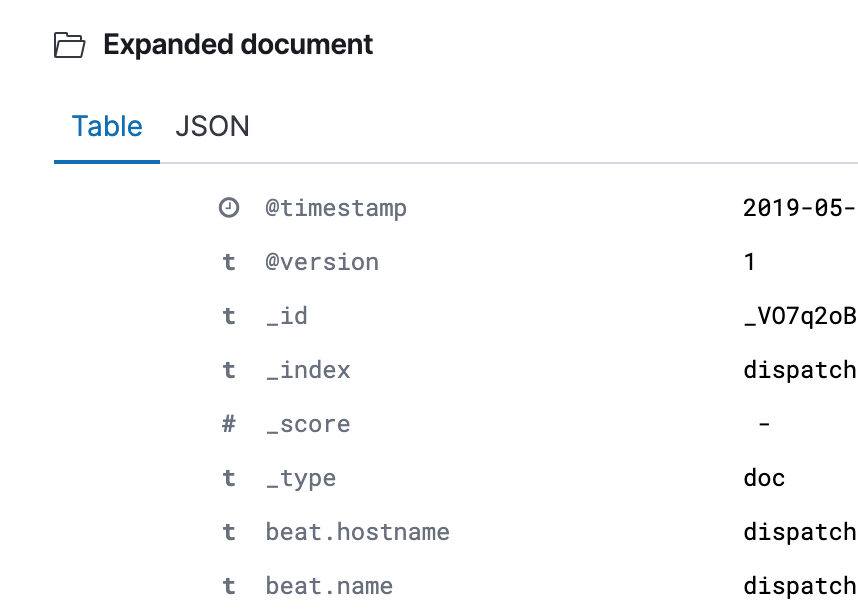This screenshot has width=858, height=610.
Task: Click the doc value of _type
Action: pyautogui.click(x=764, y=478)
